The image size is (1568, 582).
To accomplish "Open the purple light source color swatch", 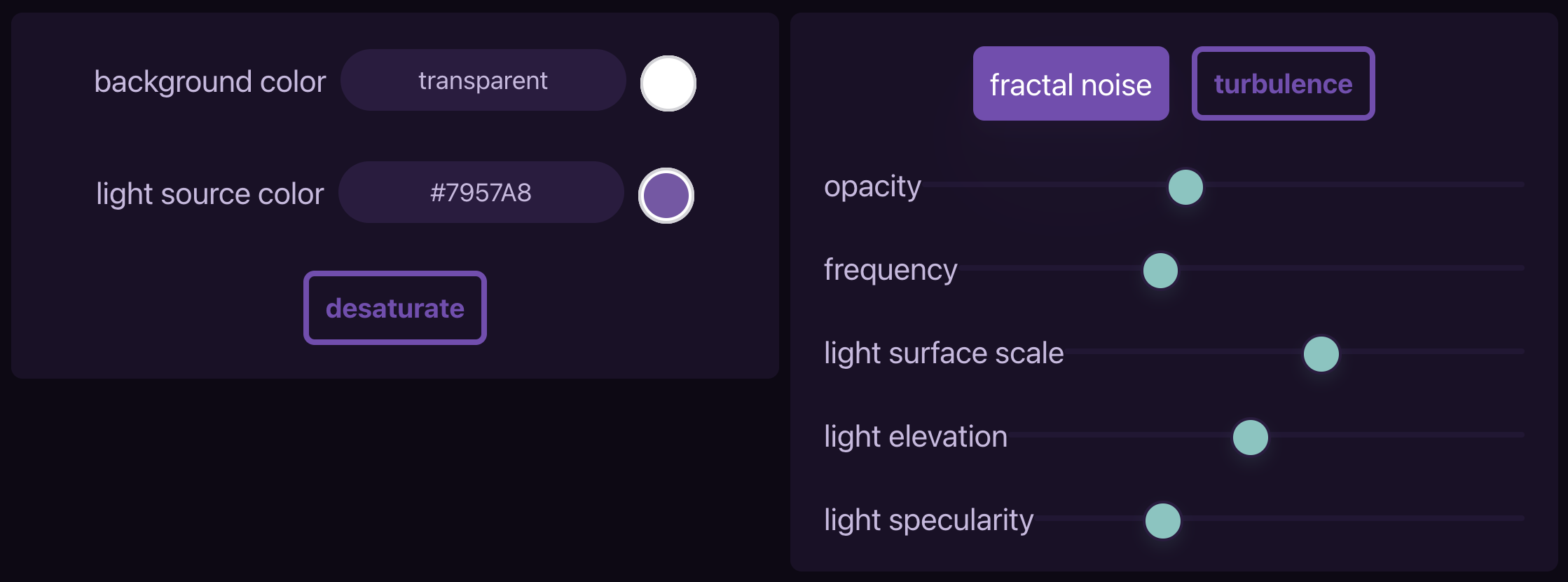I will pos(666,196).
